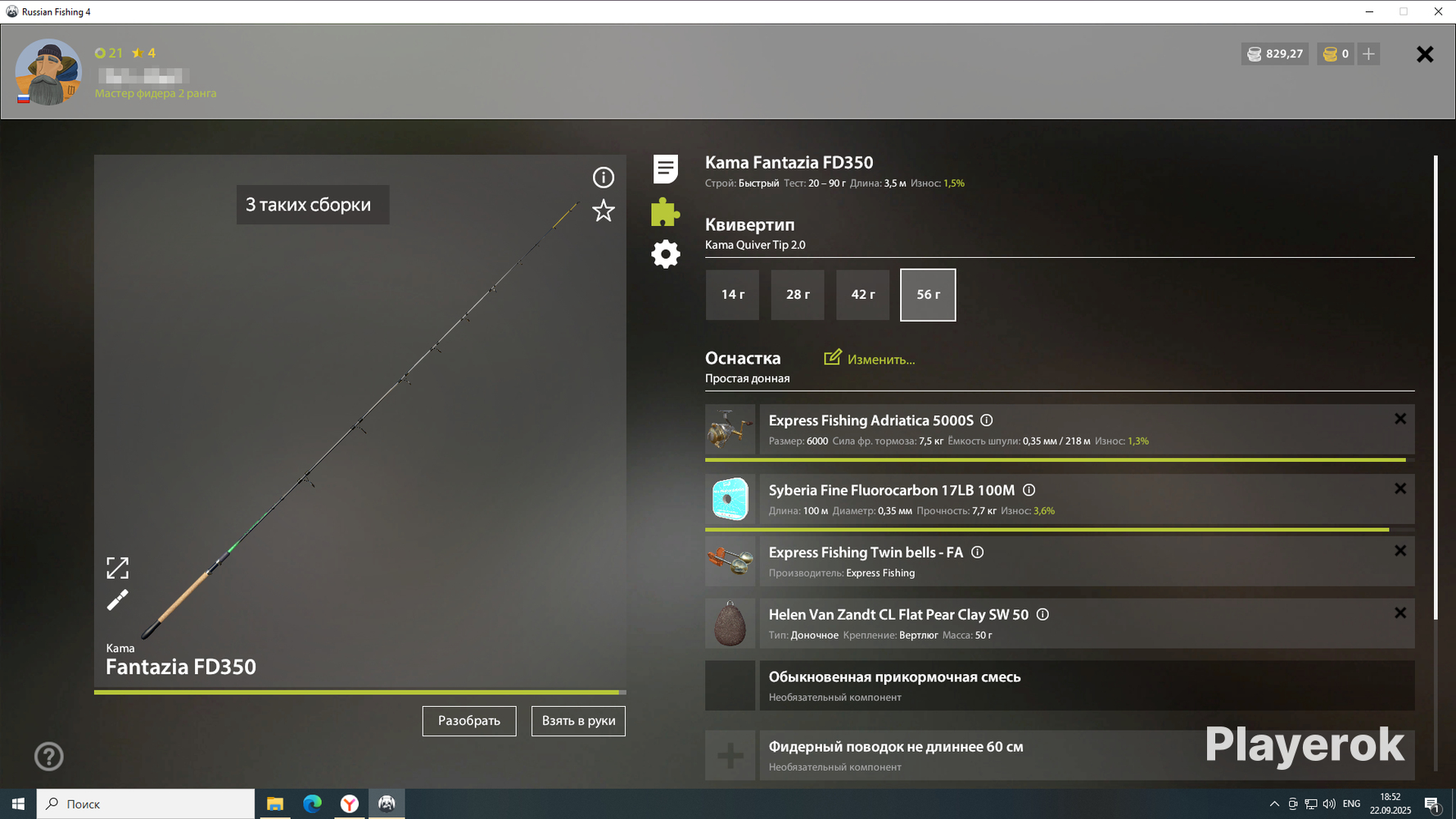Remove the Adriatica 5000S reel
The image size is (1456, 819).
[1400, 419]
